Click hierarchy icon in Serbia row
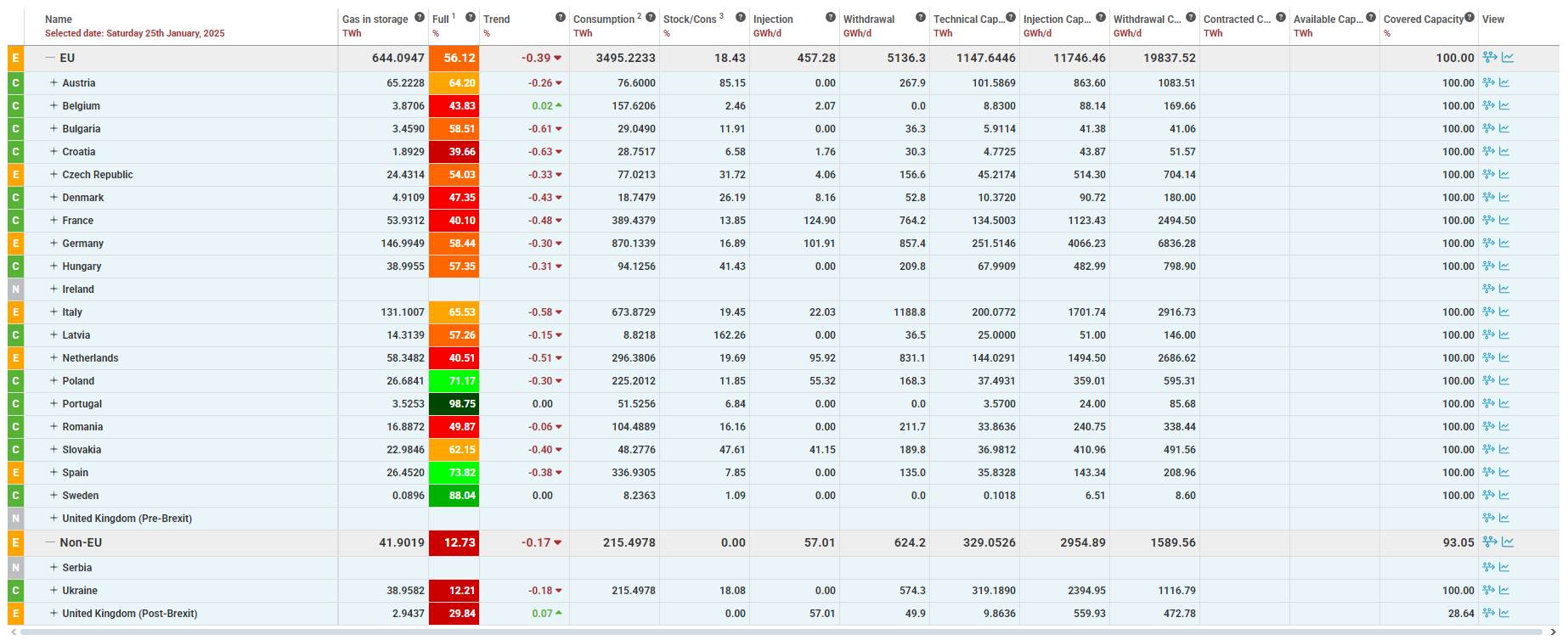The width and height of the screenshot is (1568, 640). coord(1488,568)
